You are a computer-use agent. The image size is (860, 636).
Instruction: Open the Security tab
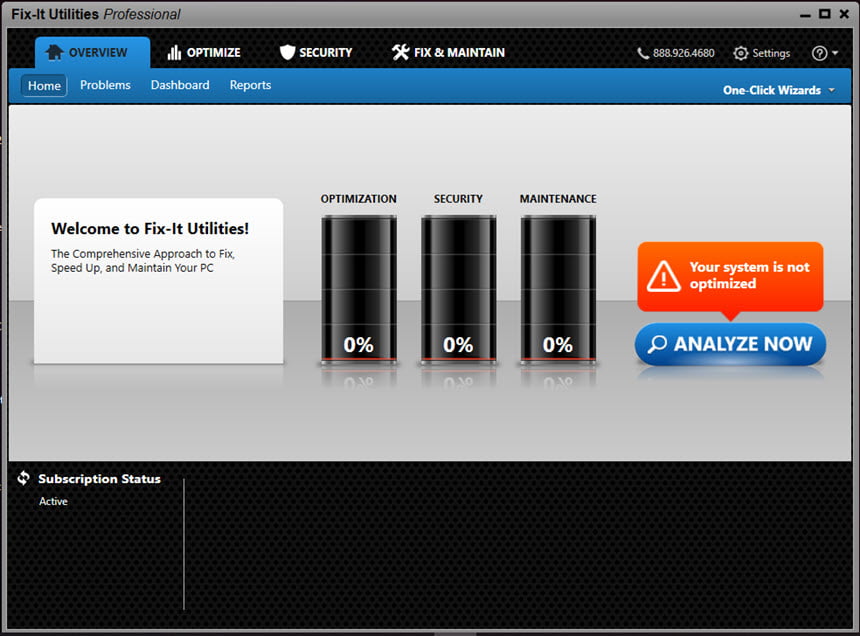coord(316,53)
